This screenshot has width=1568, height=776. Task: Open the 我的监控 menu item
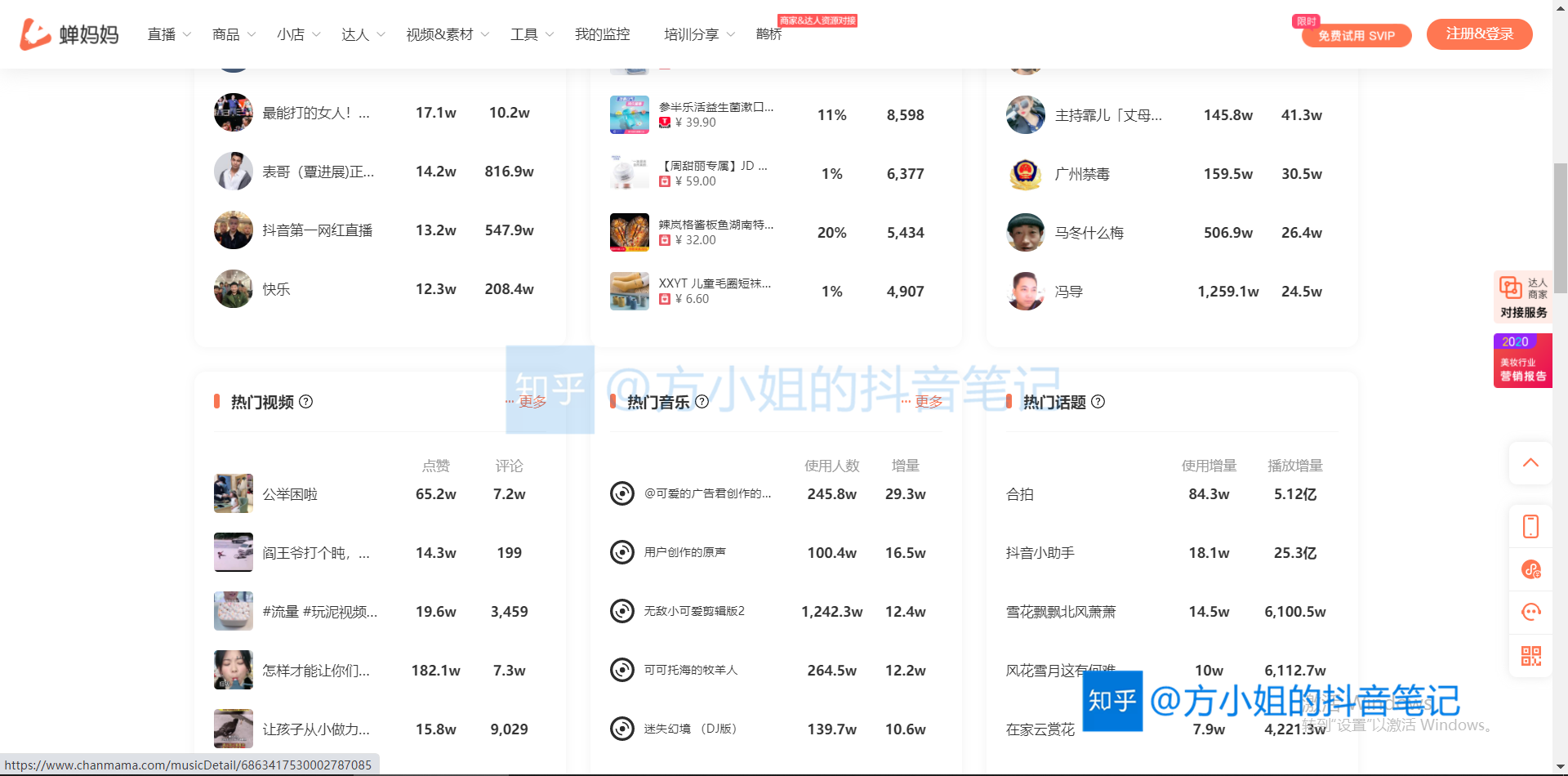click(602, 34)
